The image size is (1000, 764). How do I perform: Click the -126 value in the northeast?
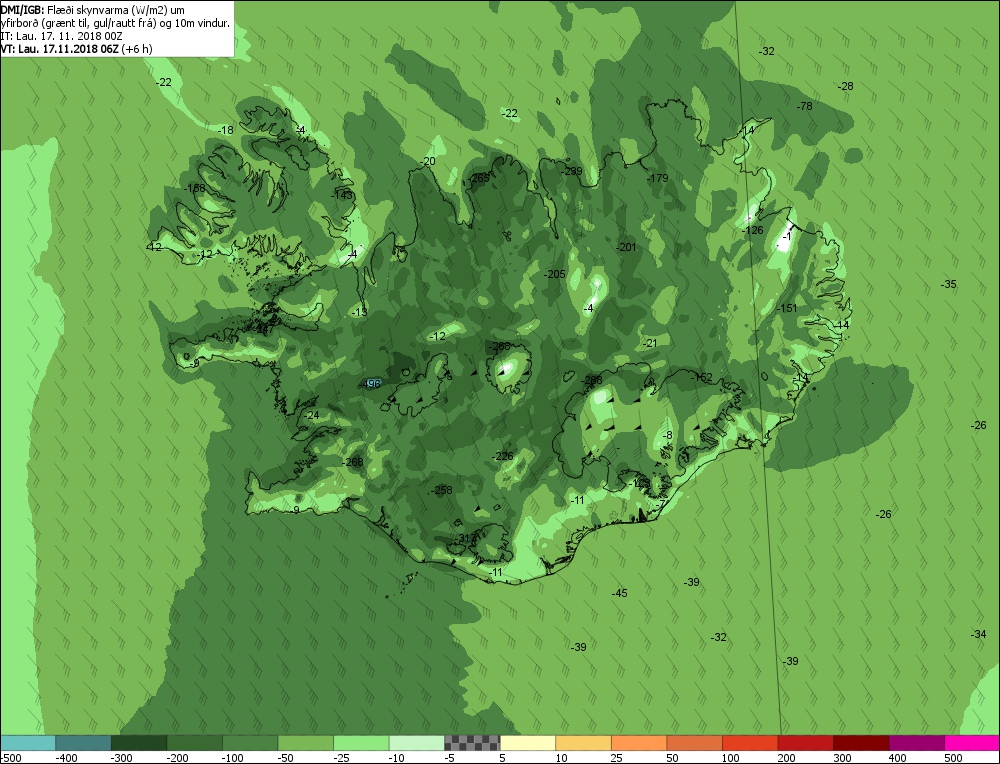pos(753,230)
